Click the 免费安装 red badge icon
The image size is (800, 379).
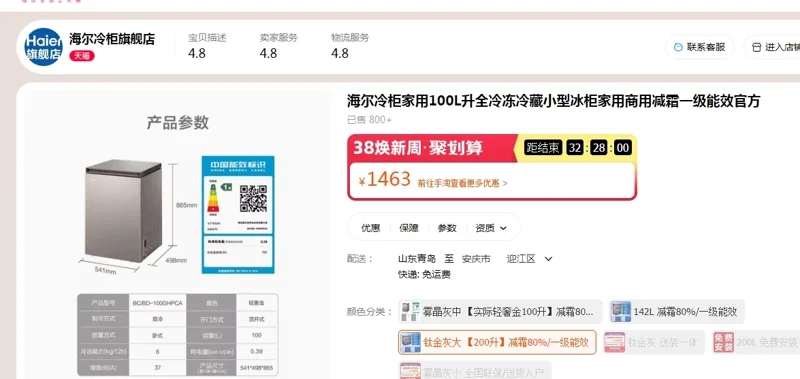click(724, 342)
